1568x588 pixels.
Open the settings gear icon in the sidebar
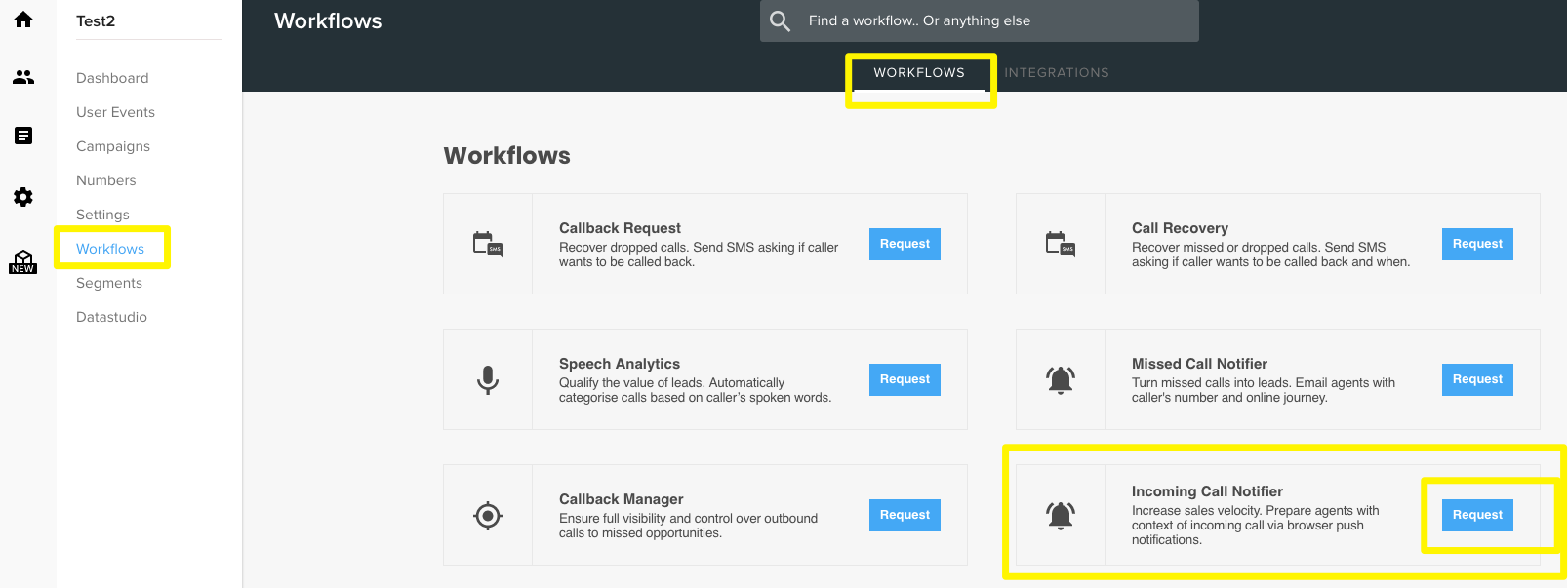point(23,197)
